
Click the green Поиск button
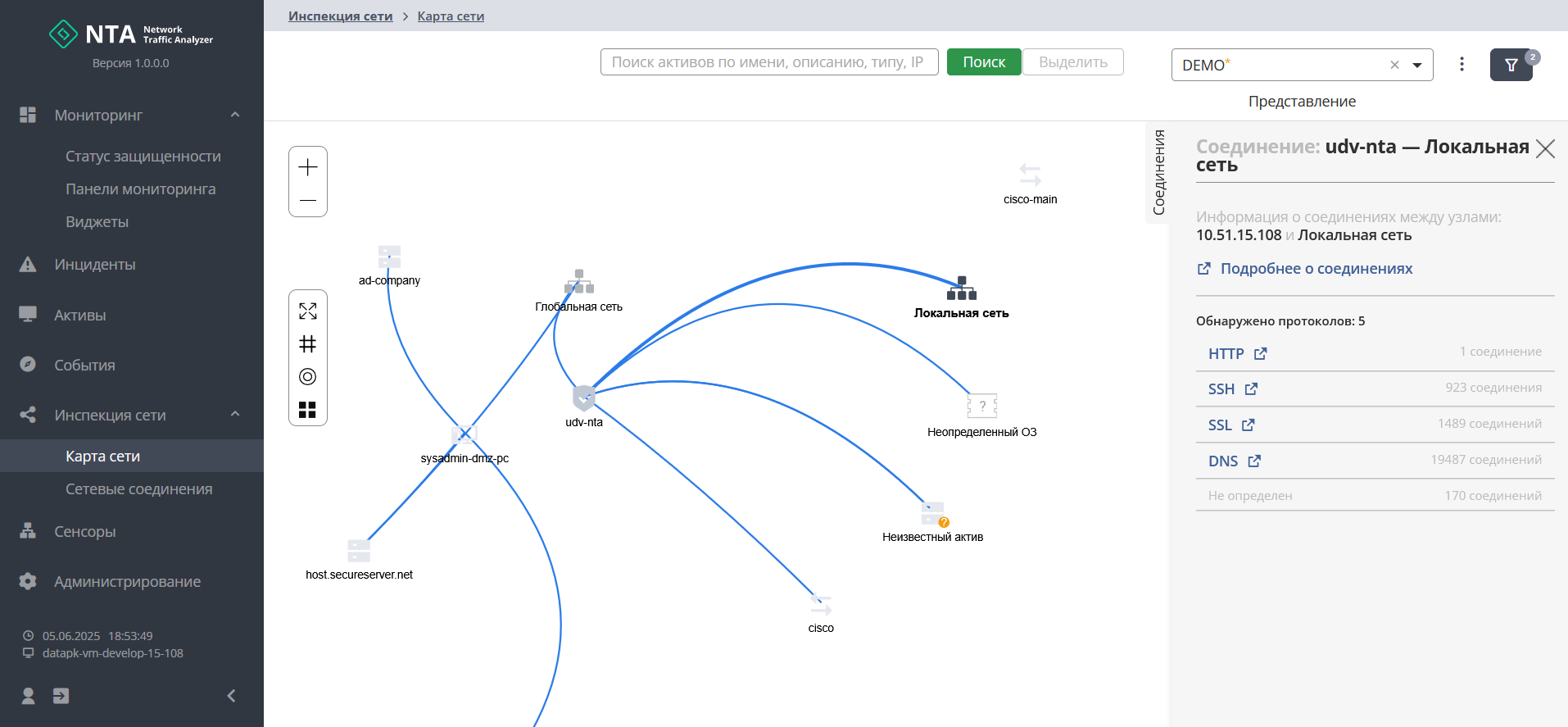(x=984, y=62)
